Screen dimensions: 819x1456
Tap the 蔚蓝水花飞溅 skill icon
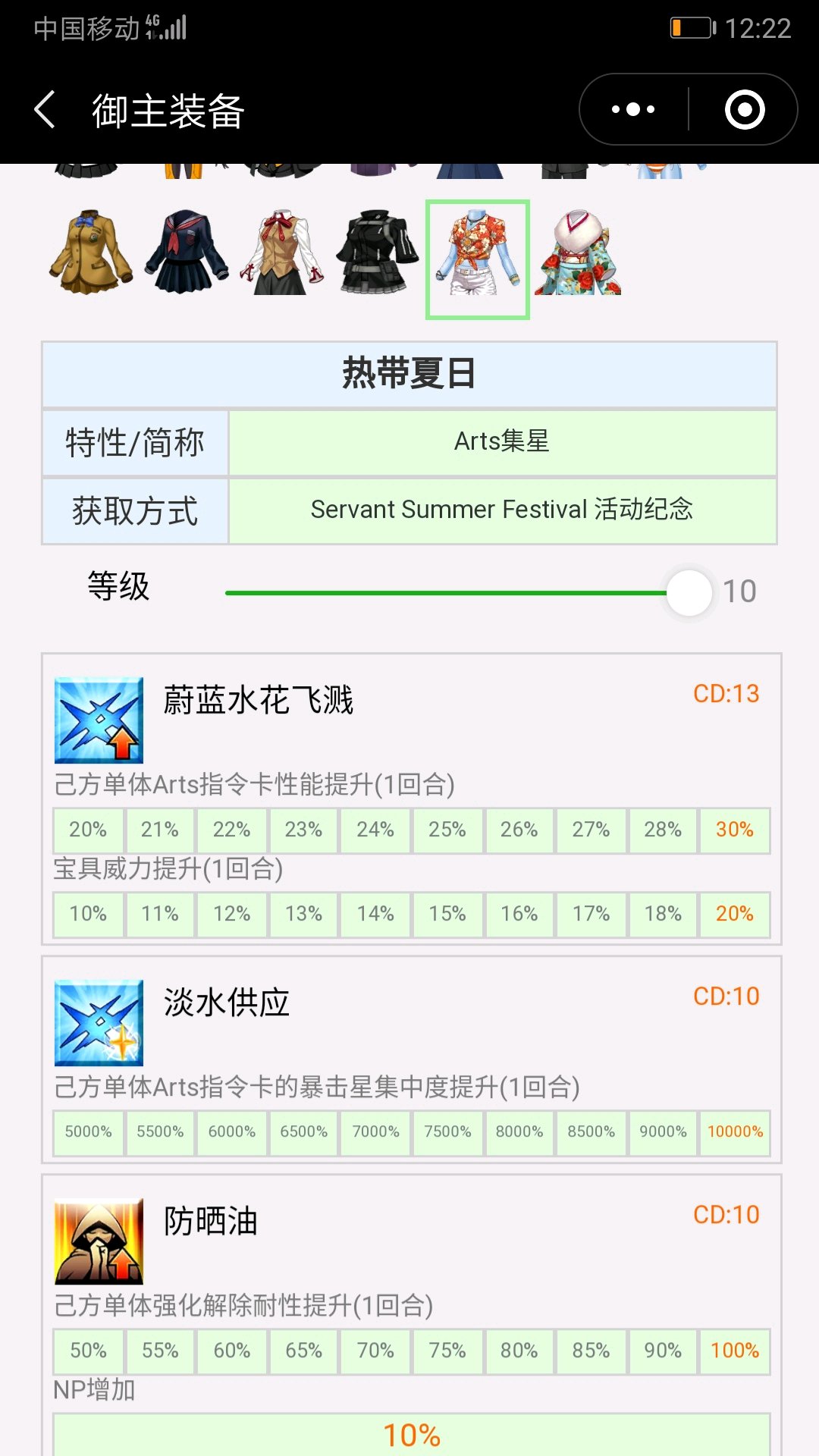[x=99, y=720]
